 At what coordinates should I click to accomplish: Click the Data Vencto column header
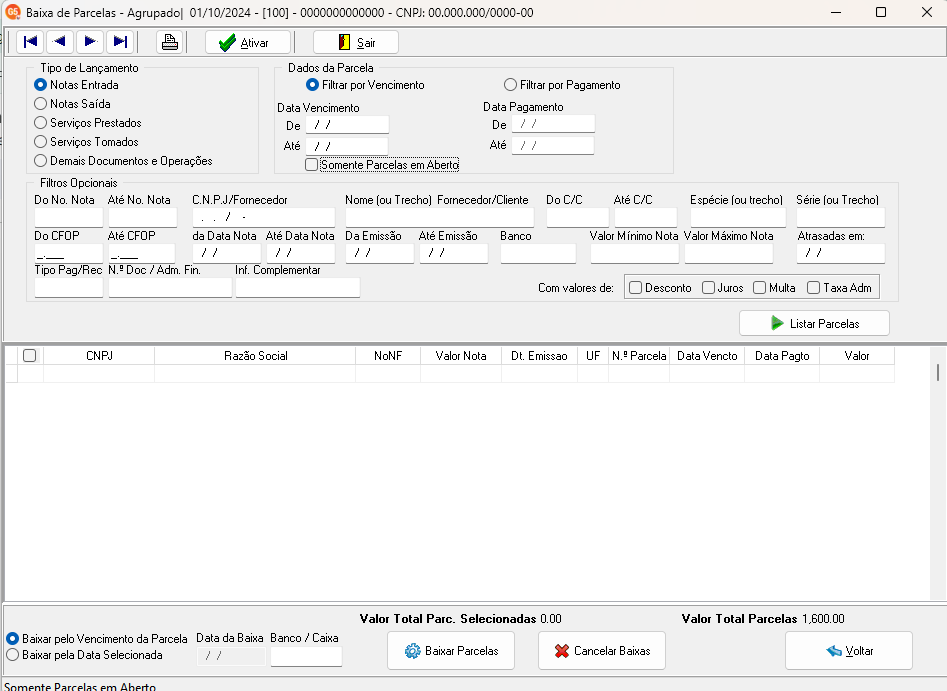click(x=707, y=356)
